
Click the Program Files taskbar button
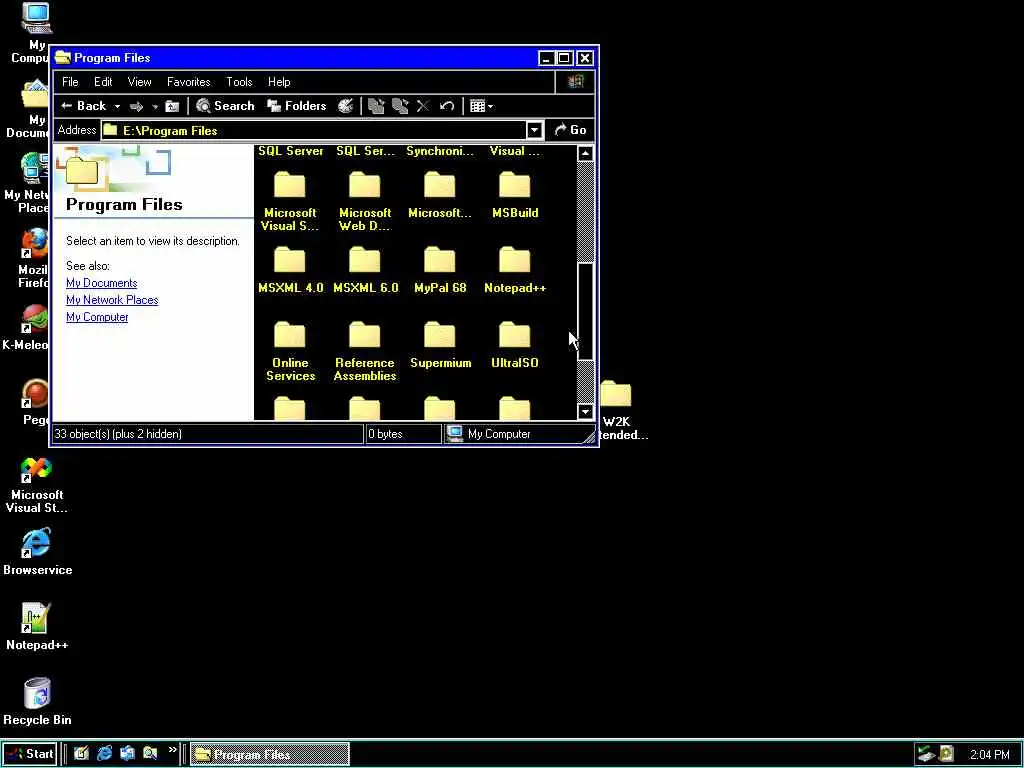pyautogui.click(x=269, y=754)
